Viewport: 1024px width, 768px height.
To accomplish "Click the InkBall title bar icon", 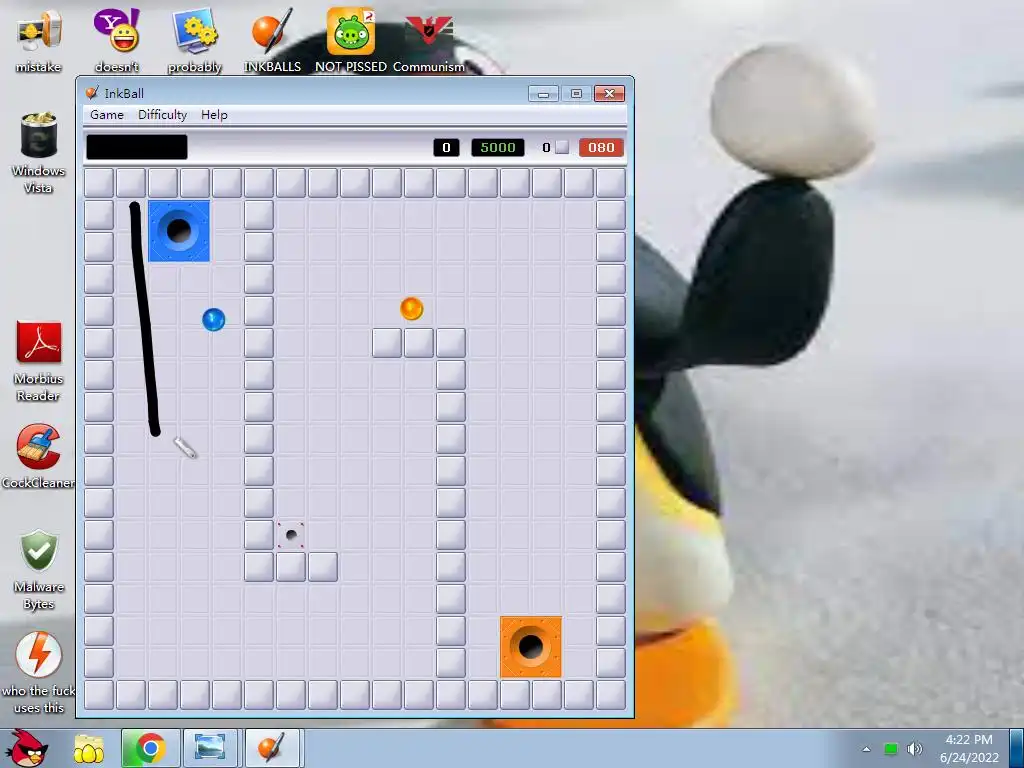I will point(93,93).
